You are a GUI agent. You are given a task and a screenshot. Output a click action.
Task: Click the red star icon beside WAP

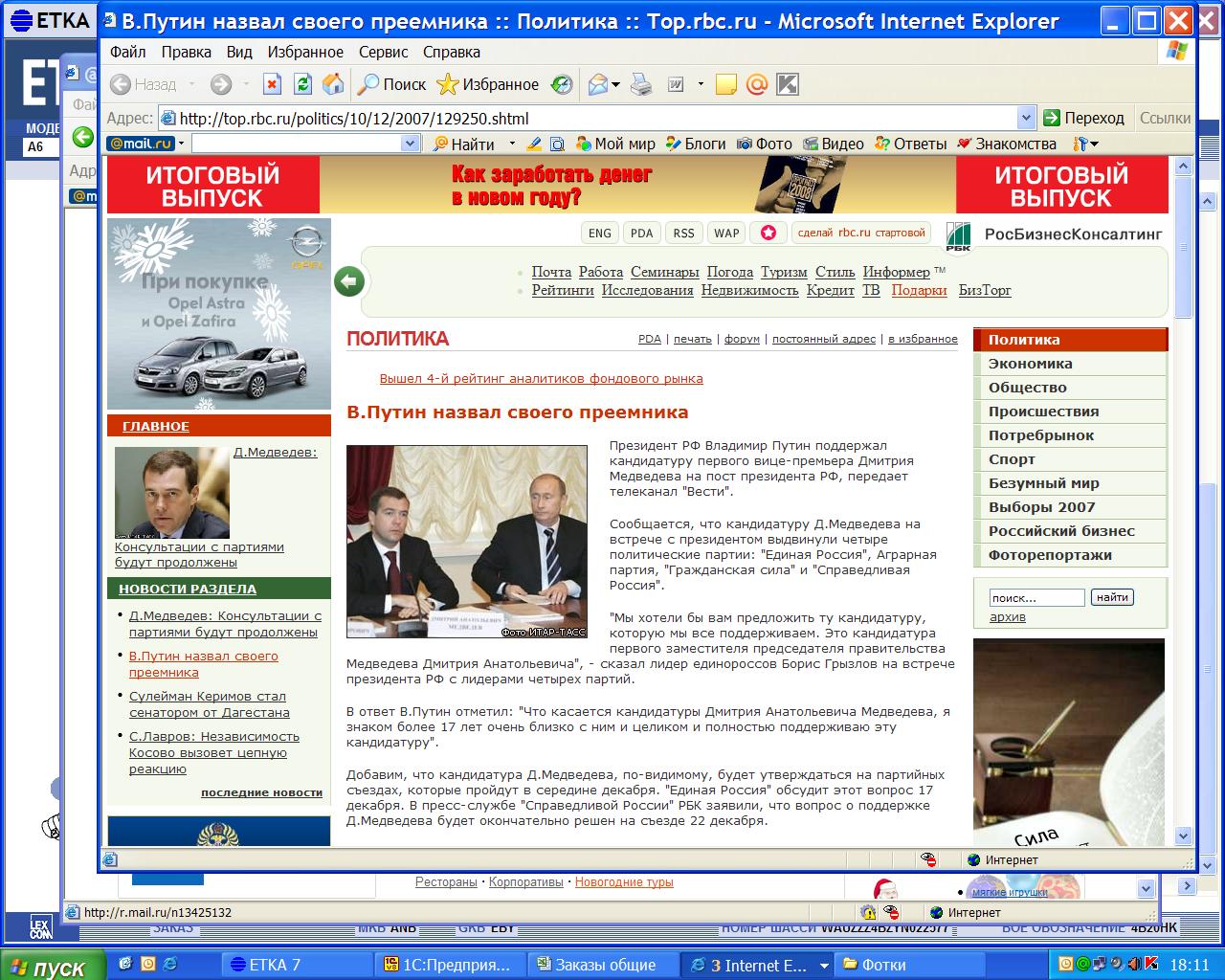click(x=768, y=233)
